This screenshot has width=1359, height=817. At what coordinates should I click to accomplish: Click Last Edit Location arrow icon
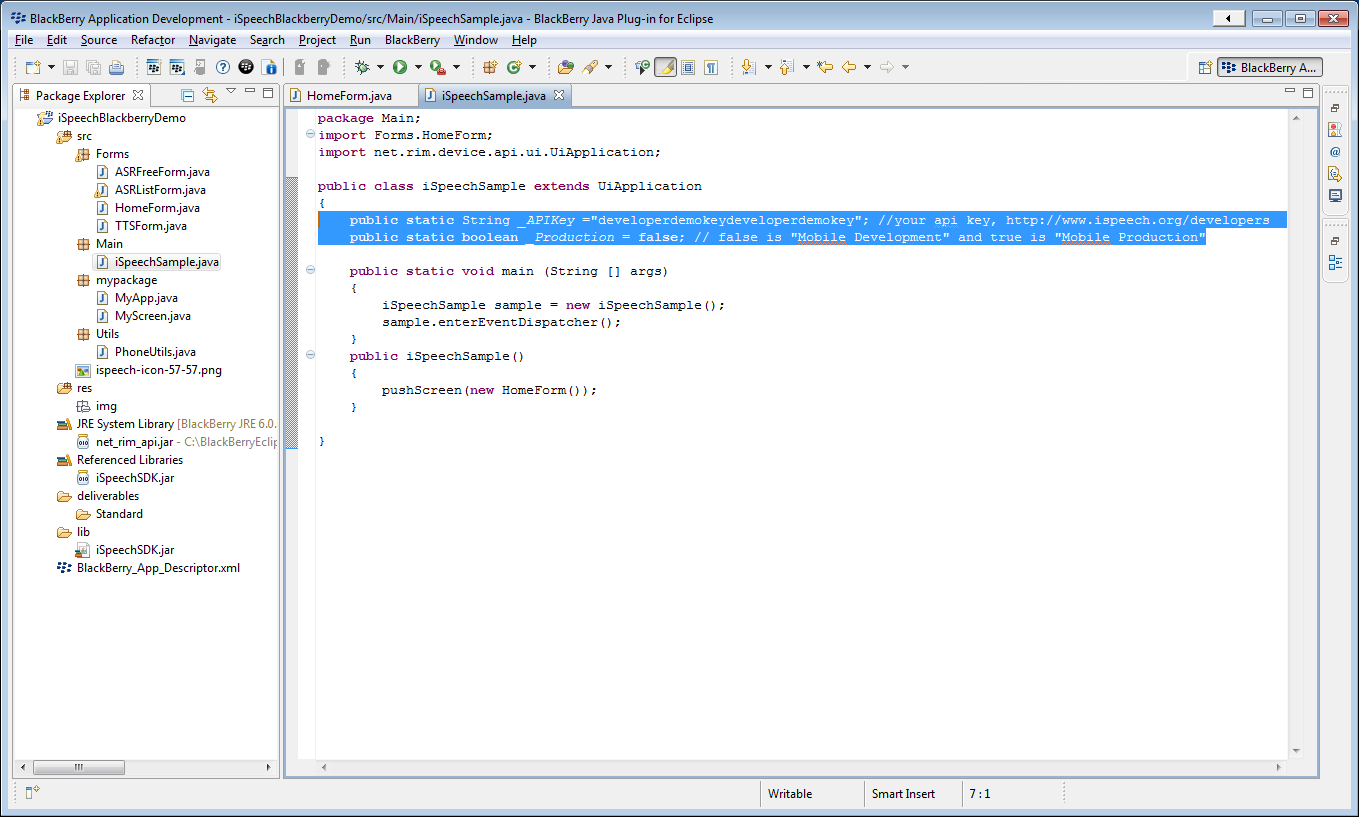(825, 67)
